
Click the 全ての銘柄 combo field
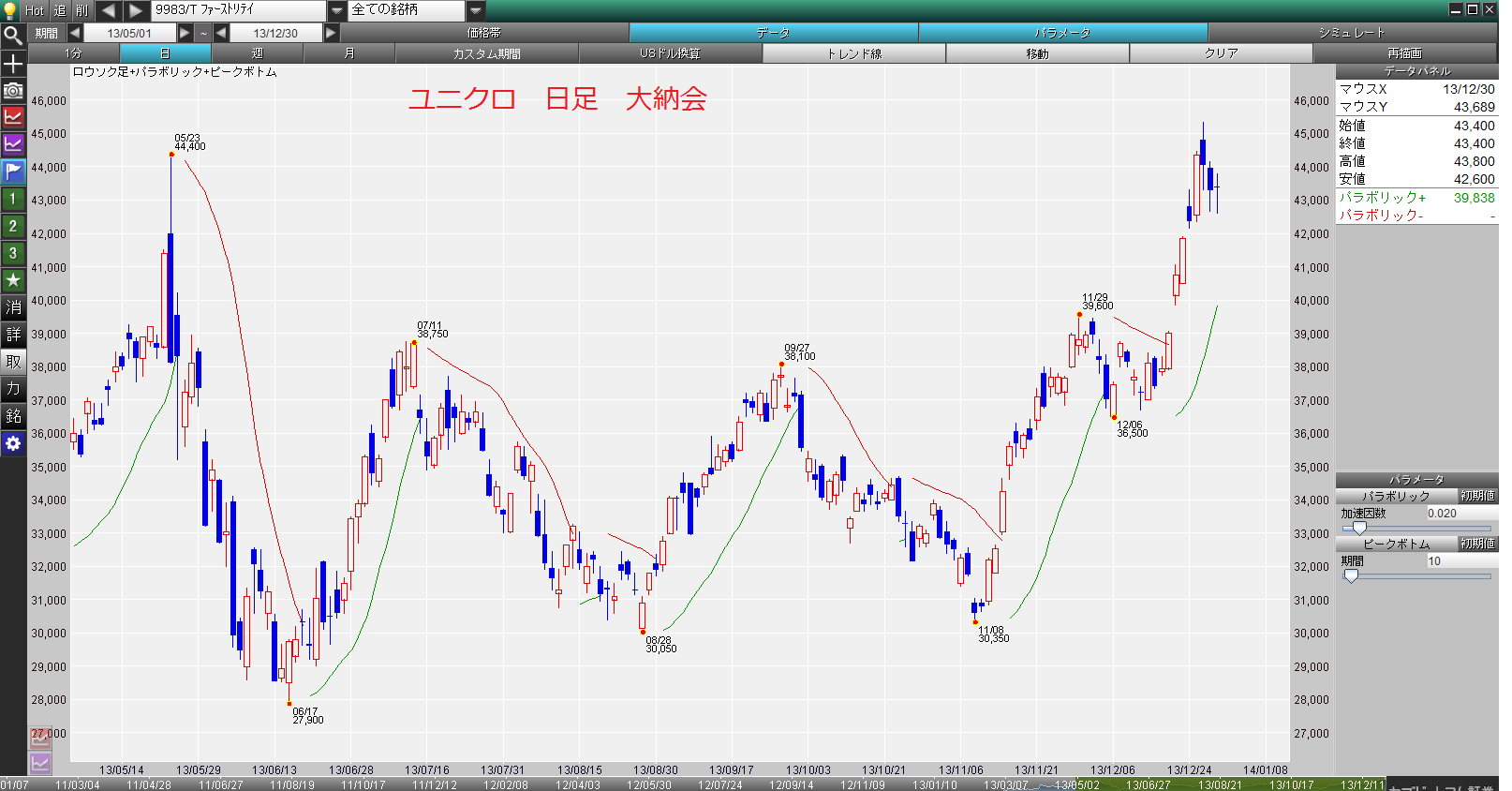pos(408,10)
